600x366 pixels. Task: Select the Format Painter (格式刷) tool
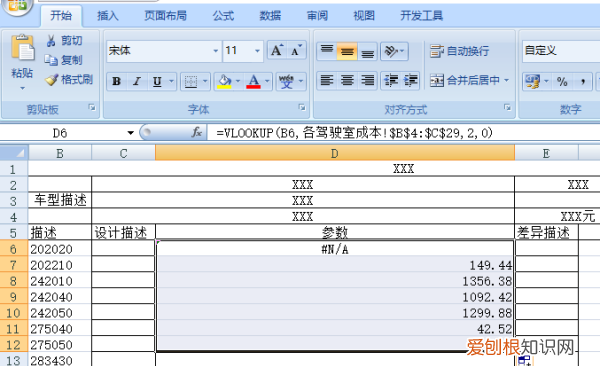[69, 80]
